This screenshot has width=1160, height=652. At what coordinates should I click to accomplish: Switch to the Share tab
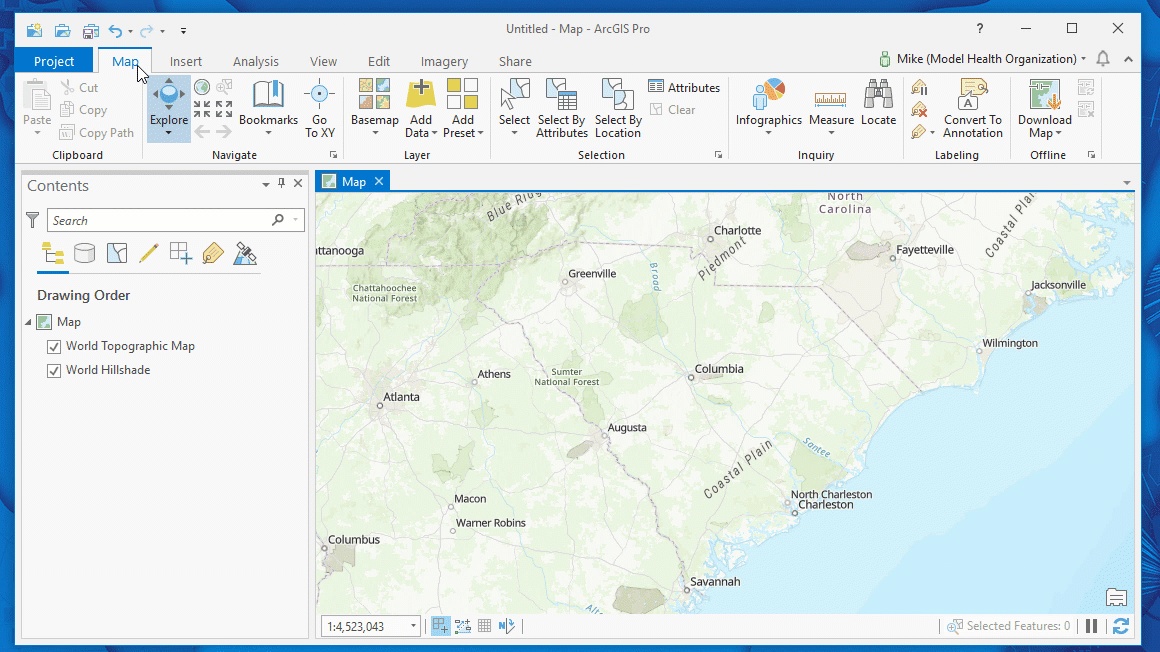click(515, 61)
